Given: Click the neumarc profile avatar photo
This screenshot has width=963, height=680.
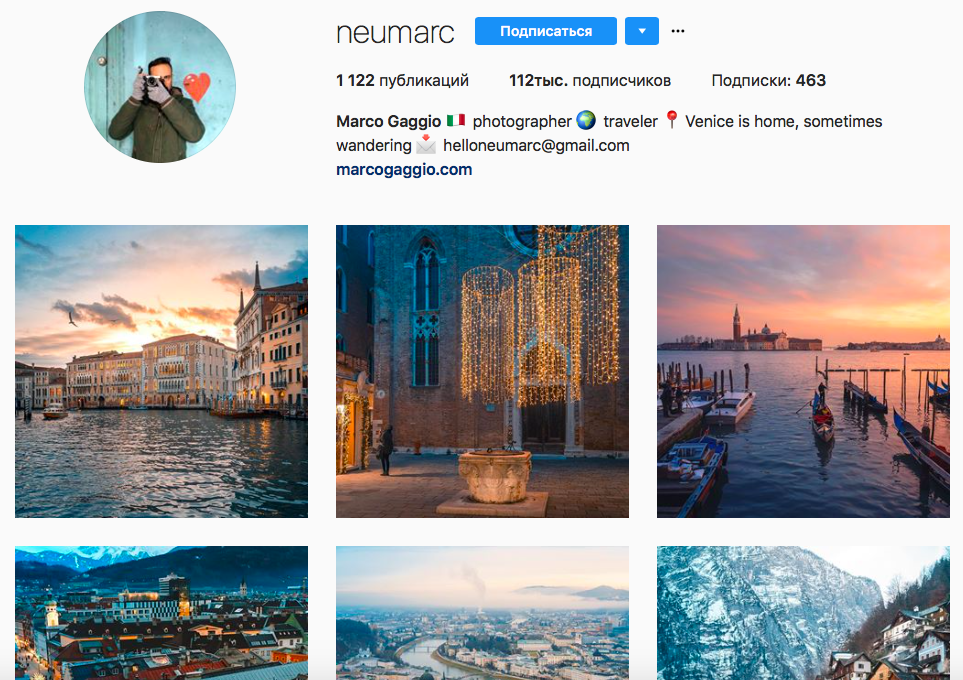Looking at the screenshot, I should pos(160,88).
